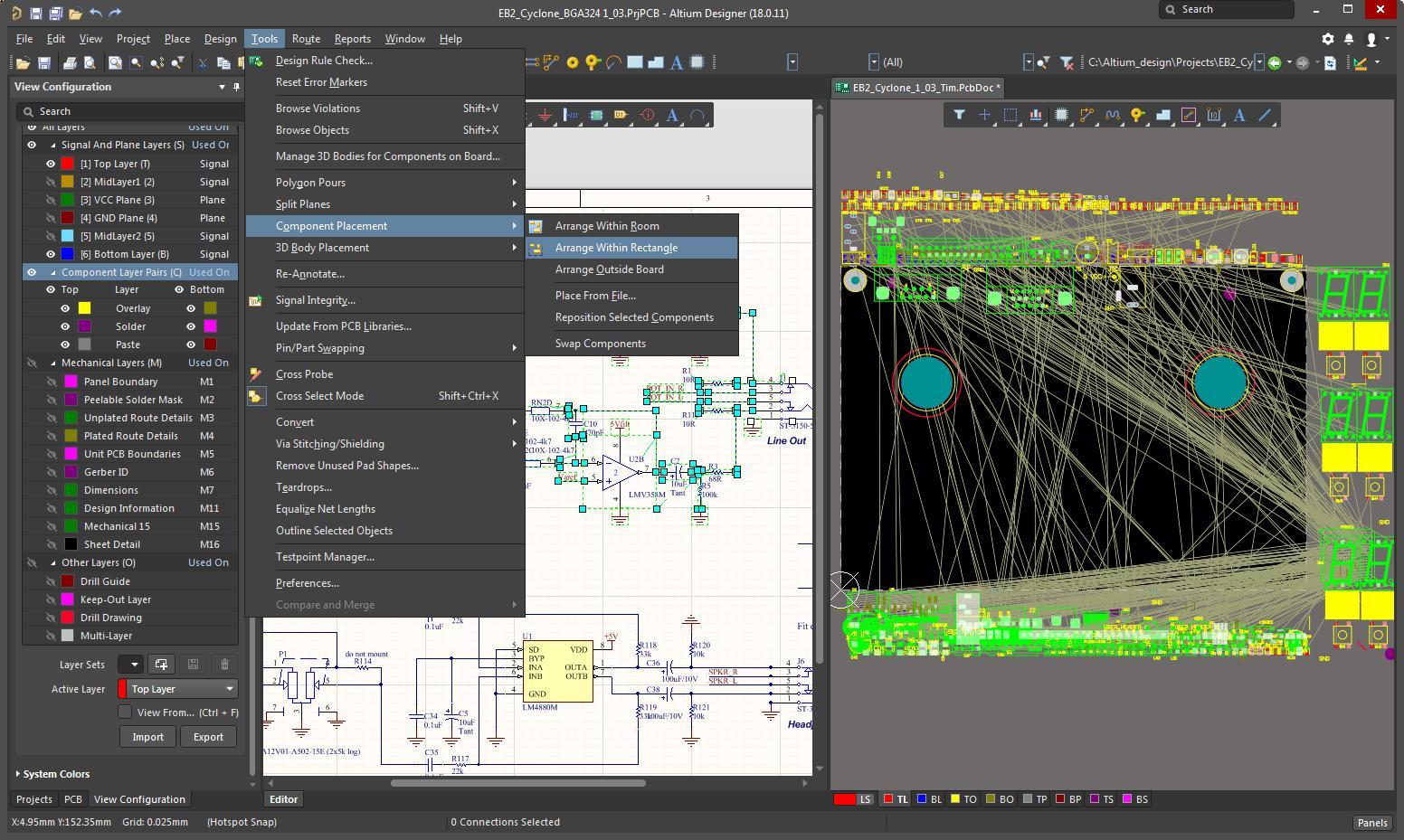Show the VCC Plane layer
Image resolution: width=1404 pixels, height=840 pixels.
point(51,200)
